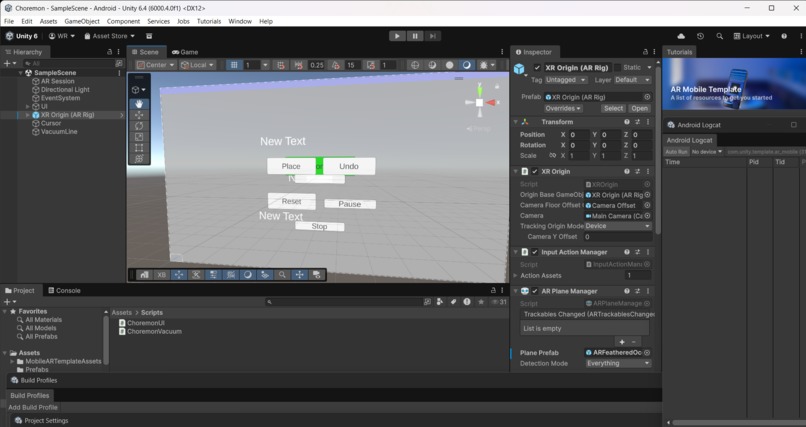Enable the Static checkbox

[617, 68]
